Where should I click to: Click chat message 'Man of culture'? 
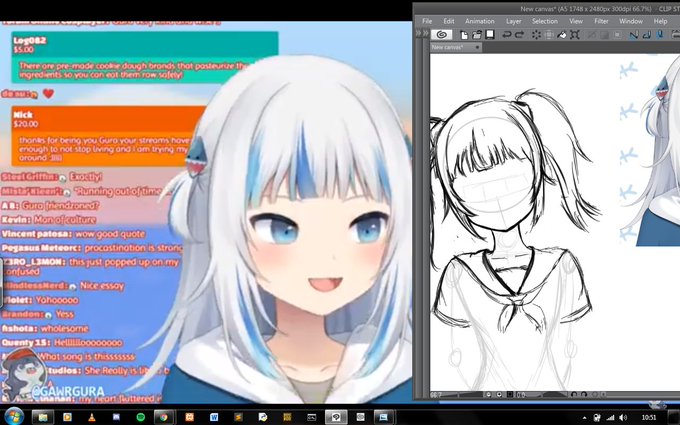[65, 219]
